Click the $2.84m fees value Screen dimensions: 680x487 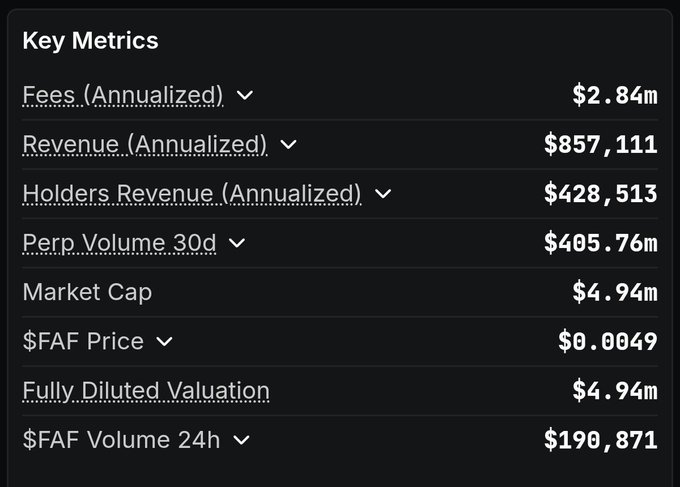click(614, 95)
